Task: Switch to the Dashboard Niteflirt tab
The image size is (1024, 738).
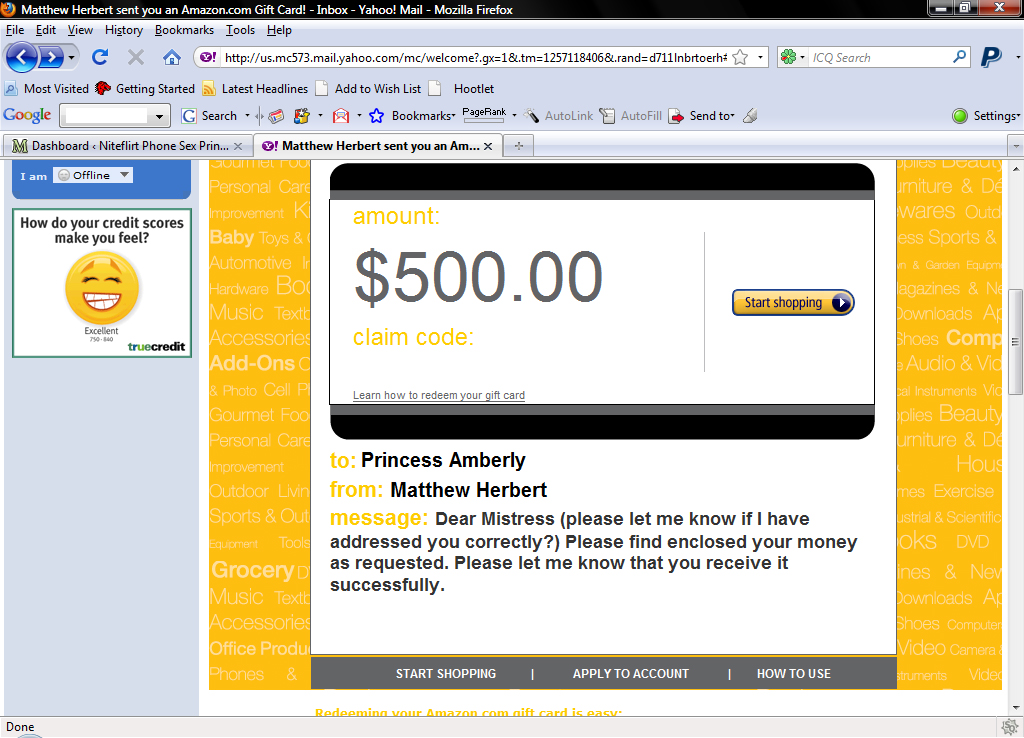Action: (x=127, y=146)
